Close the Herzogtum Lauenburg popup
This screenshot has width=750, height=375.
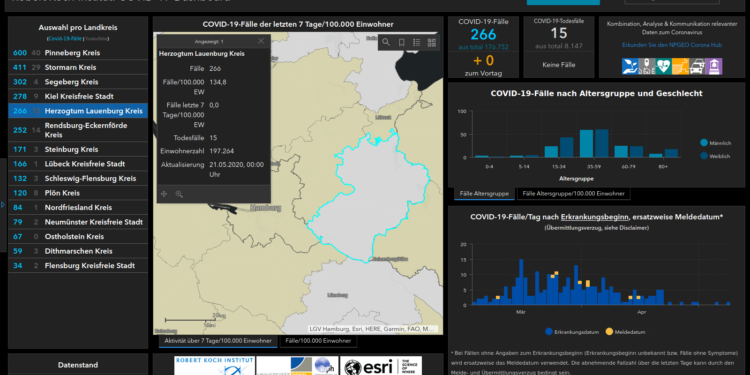coord(261,41)
